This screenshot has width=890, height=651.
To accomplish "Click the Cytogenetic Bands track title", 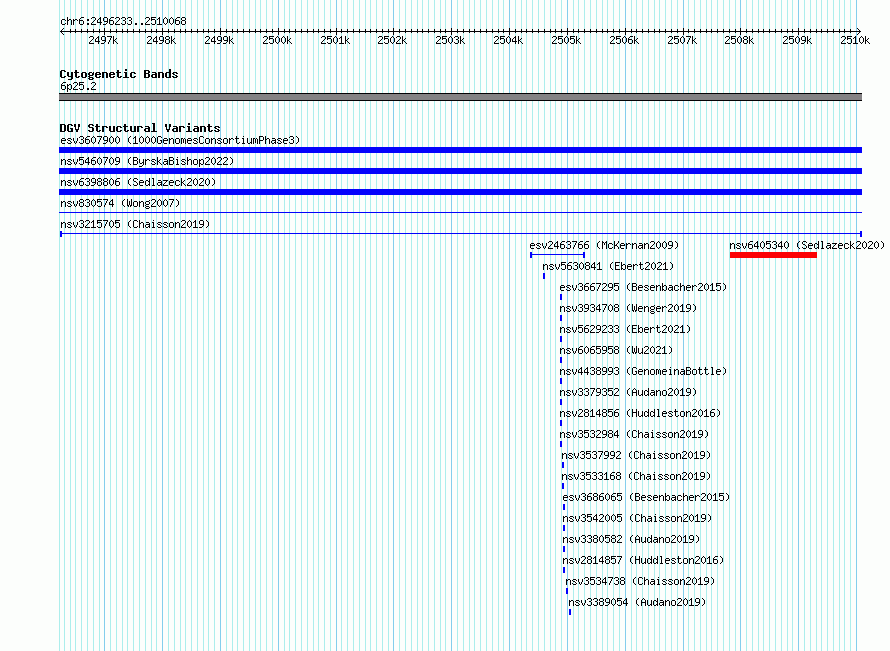I will pos(119,74).
